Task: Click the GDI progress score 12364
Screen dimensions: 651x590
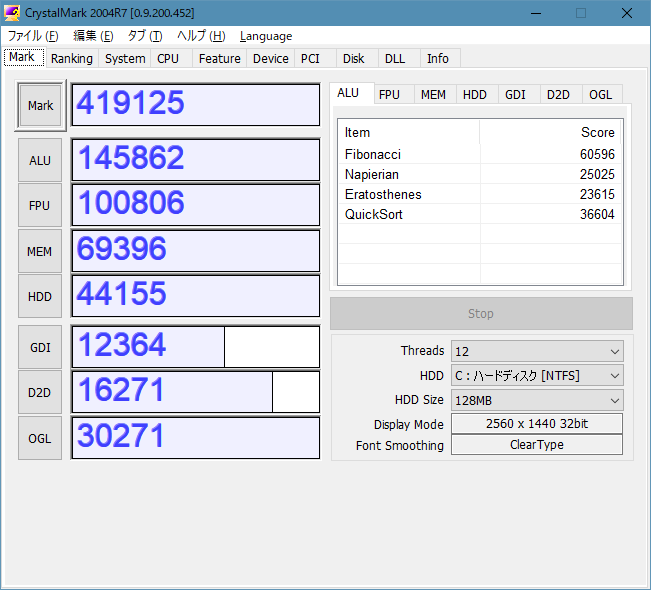Action: pyautogui.click(x=196, y=347)
